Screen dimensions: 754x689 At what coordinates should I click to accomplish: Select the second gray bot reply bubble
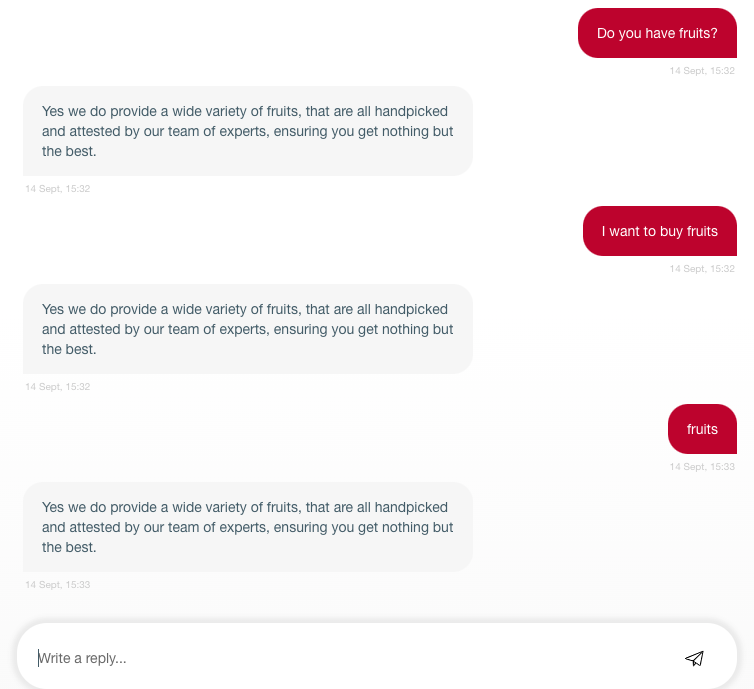coord(247,329)
